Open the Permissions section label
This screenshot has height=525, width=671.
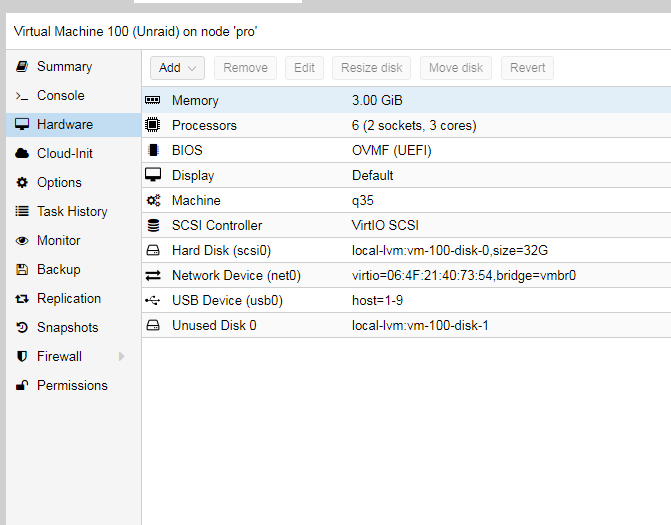[72, 386]
